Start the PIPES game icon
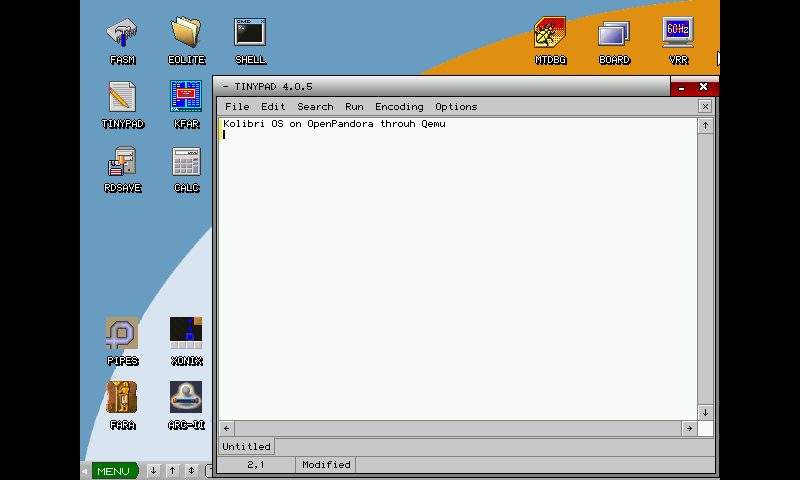 122,334
